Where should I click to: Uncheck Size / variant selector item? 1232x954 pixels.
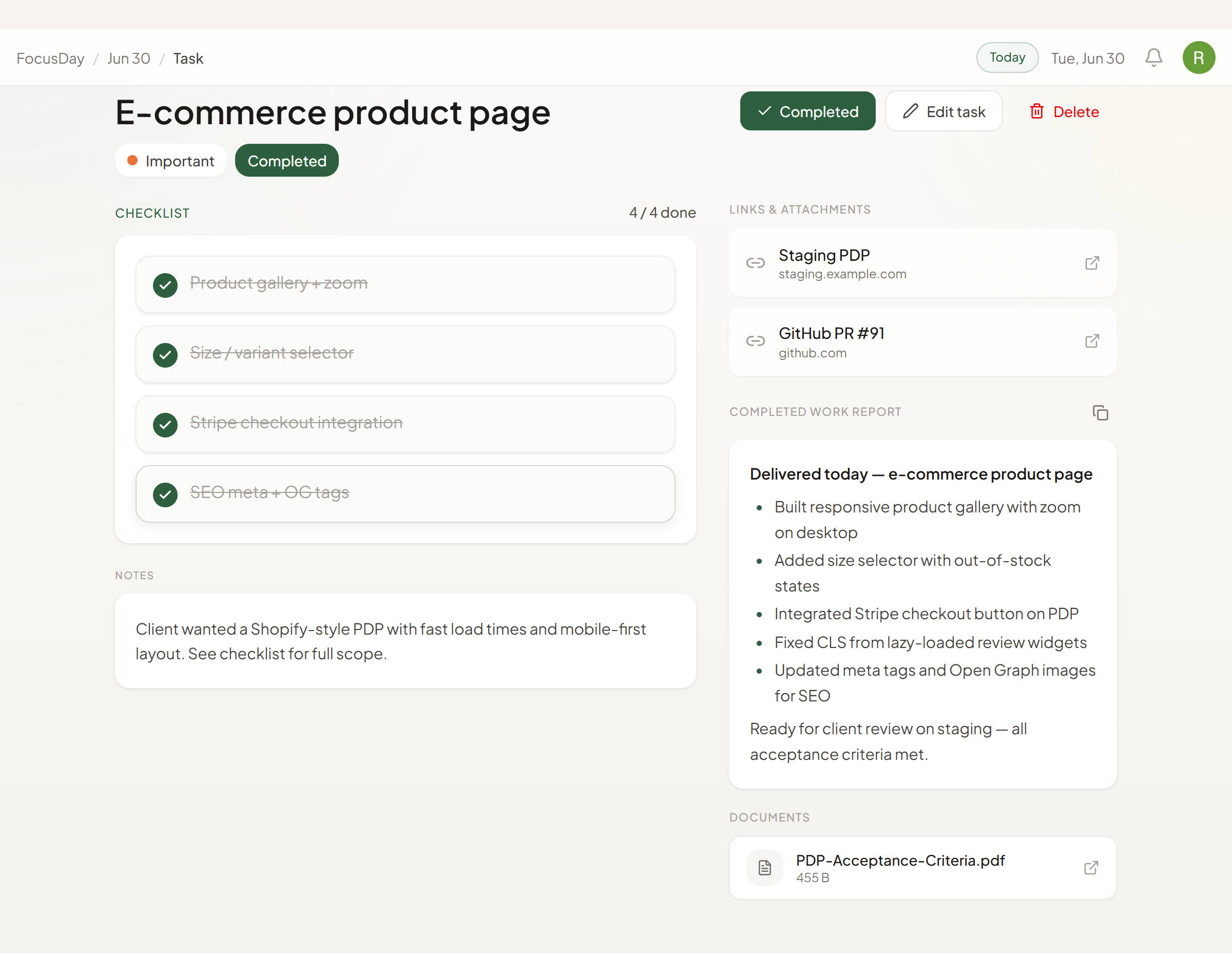click(x=165, y=355)
